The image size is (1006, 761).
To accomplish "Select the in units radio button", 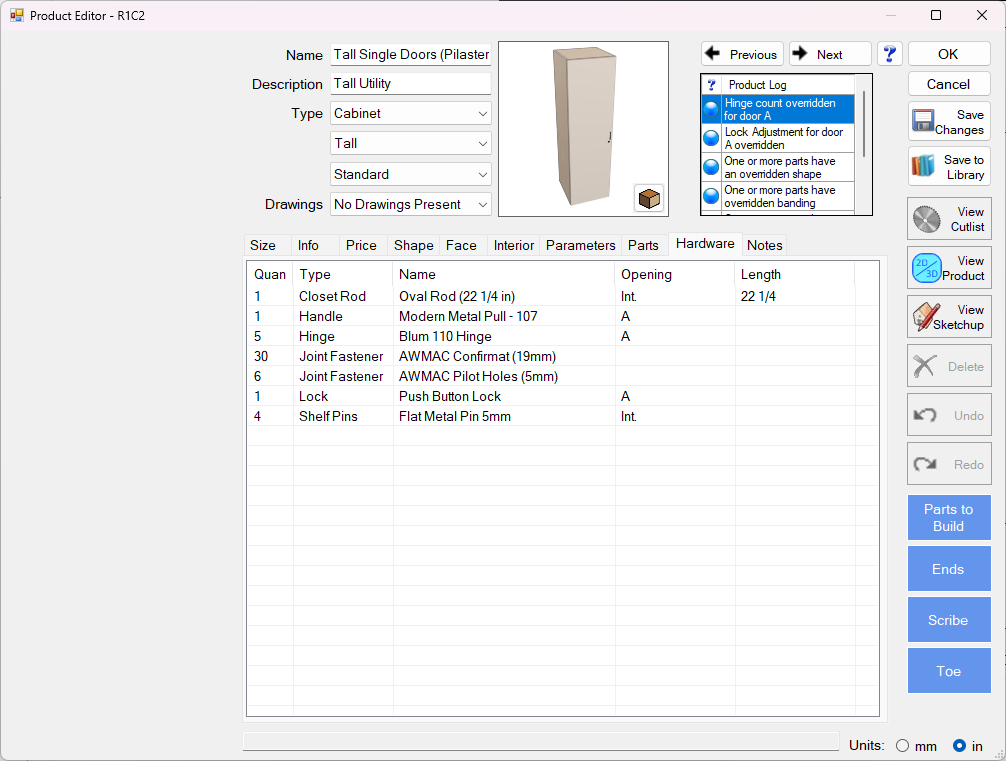I will pos(959,746).
